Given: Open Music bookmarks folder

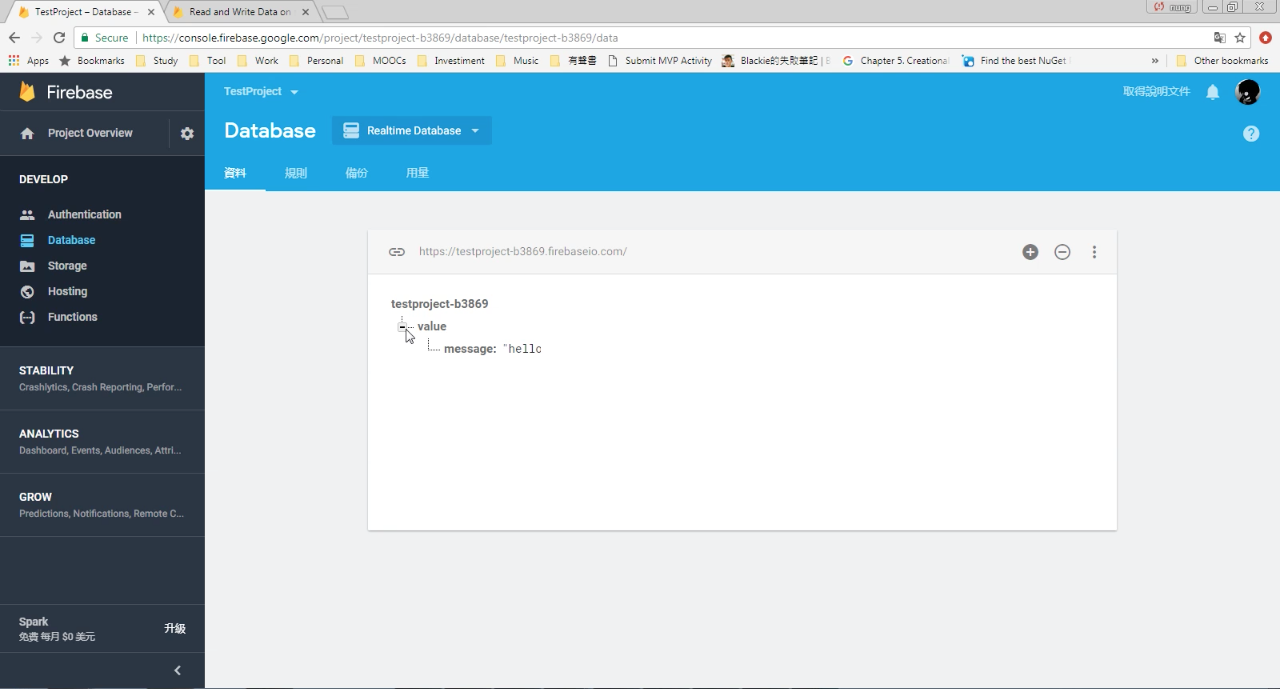Looking at the screenshot, I should coord(517,61).
